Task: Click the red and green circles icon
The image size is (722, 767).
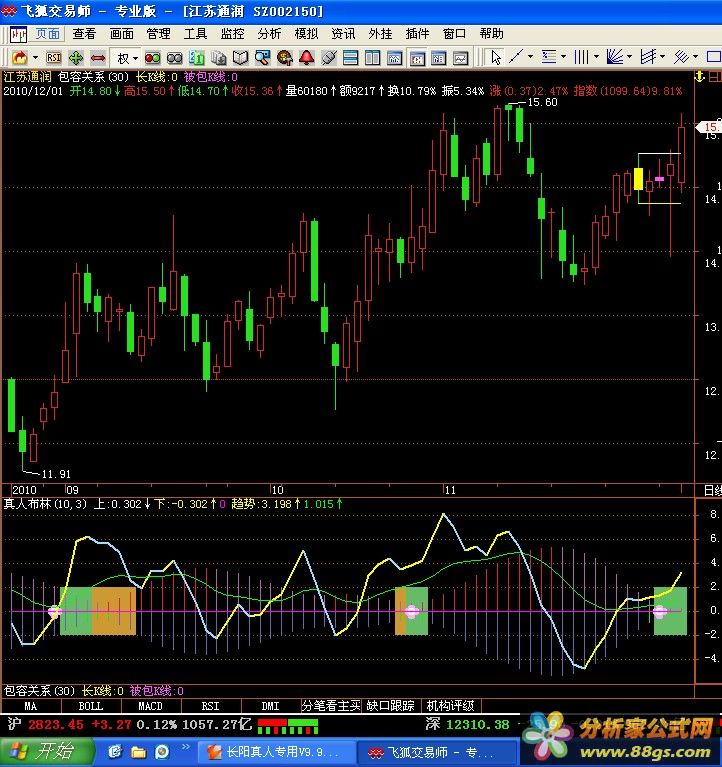Action: 152,58
